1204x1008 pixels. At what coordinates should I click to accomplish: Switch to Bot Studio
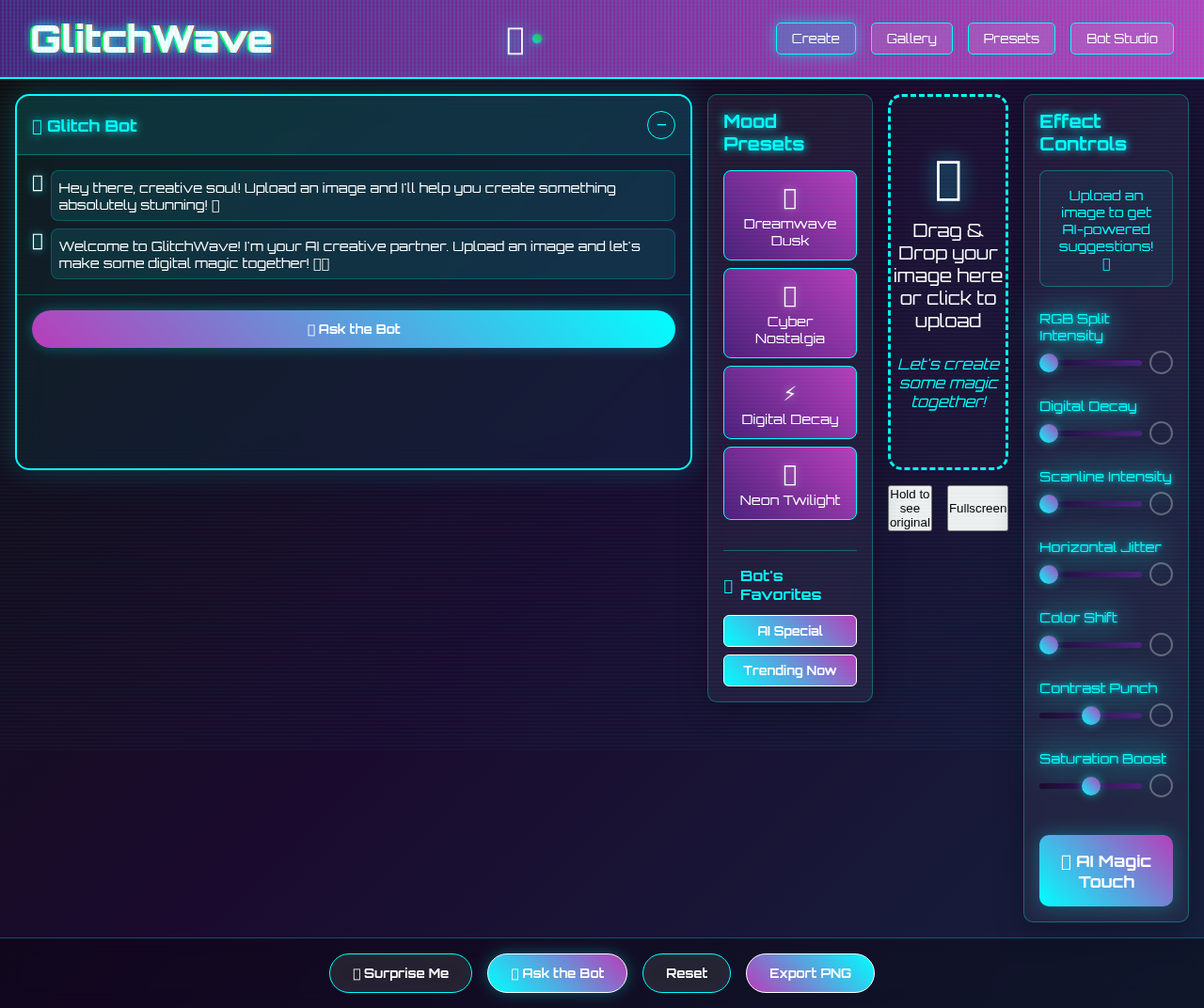1121,39
